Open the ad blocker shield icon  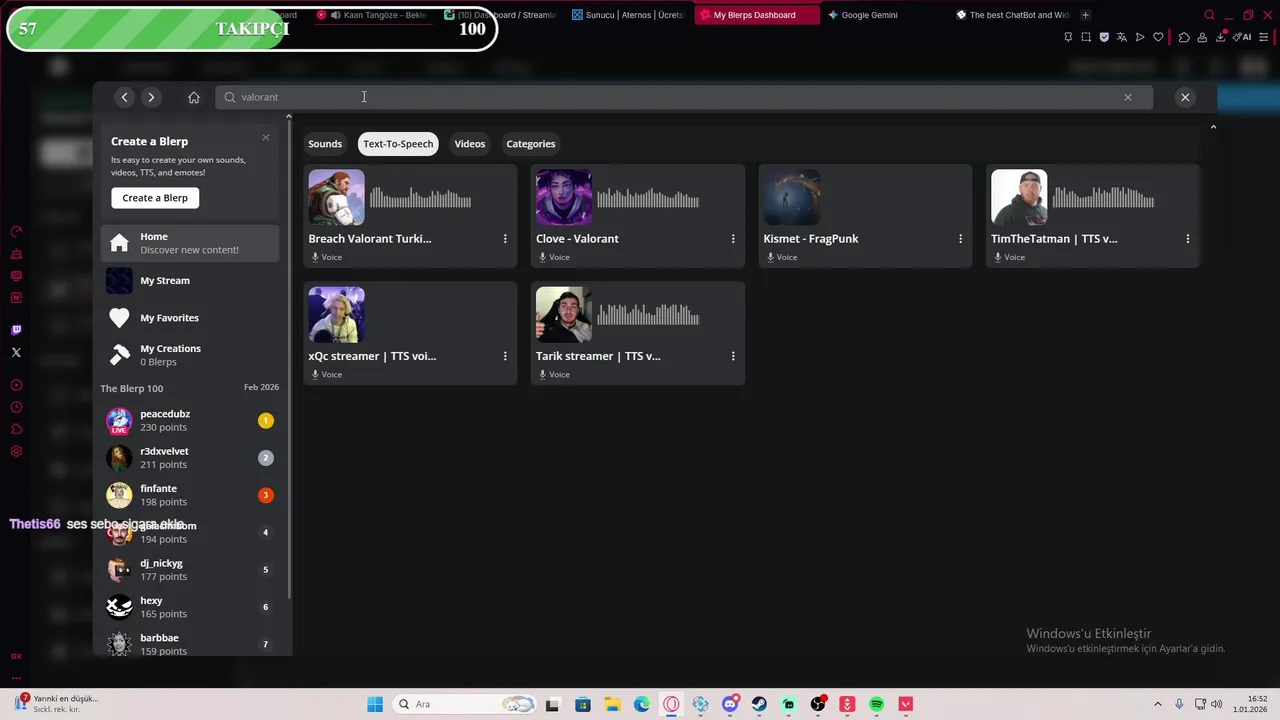(1104, 37)
